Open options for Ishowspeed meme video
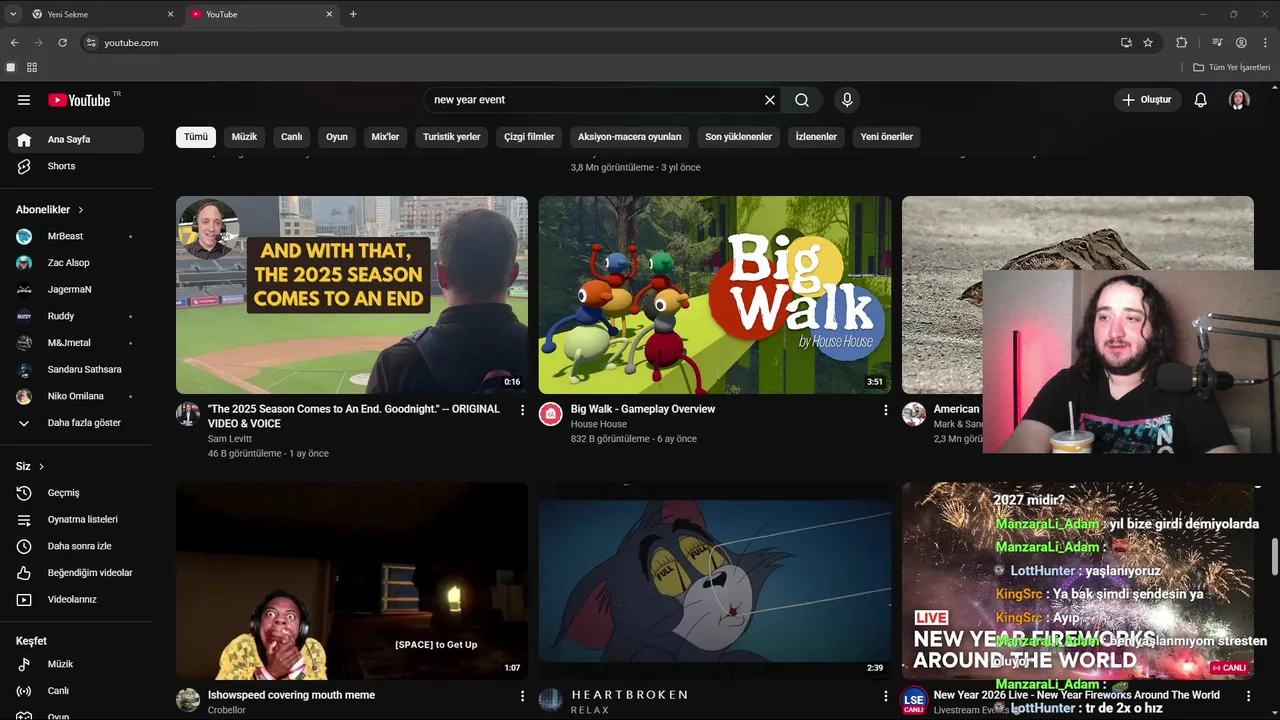The image size is (1280, 720). (x=522, y=695)
